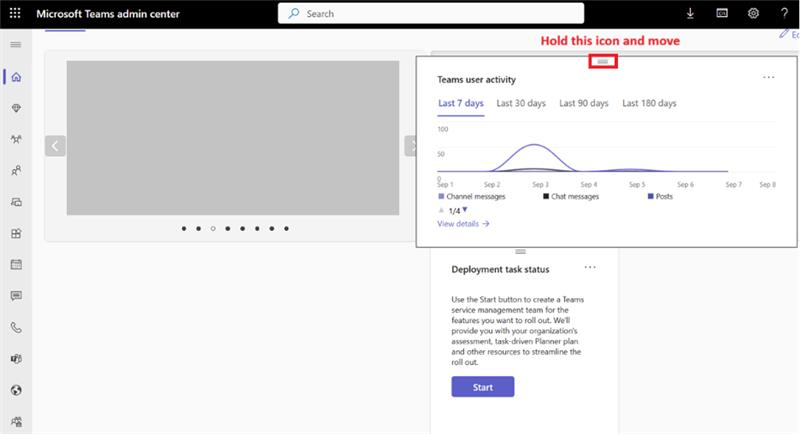Click the drag handle on Deployment task status card
Screen dimensions: 800x434
(520, 251)
